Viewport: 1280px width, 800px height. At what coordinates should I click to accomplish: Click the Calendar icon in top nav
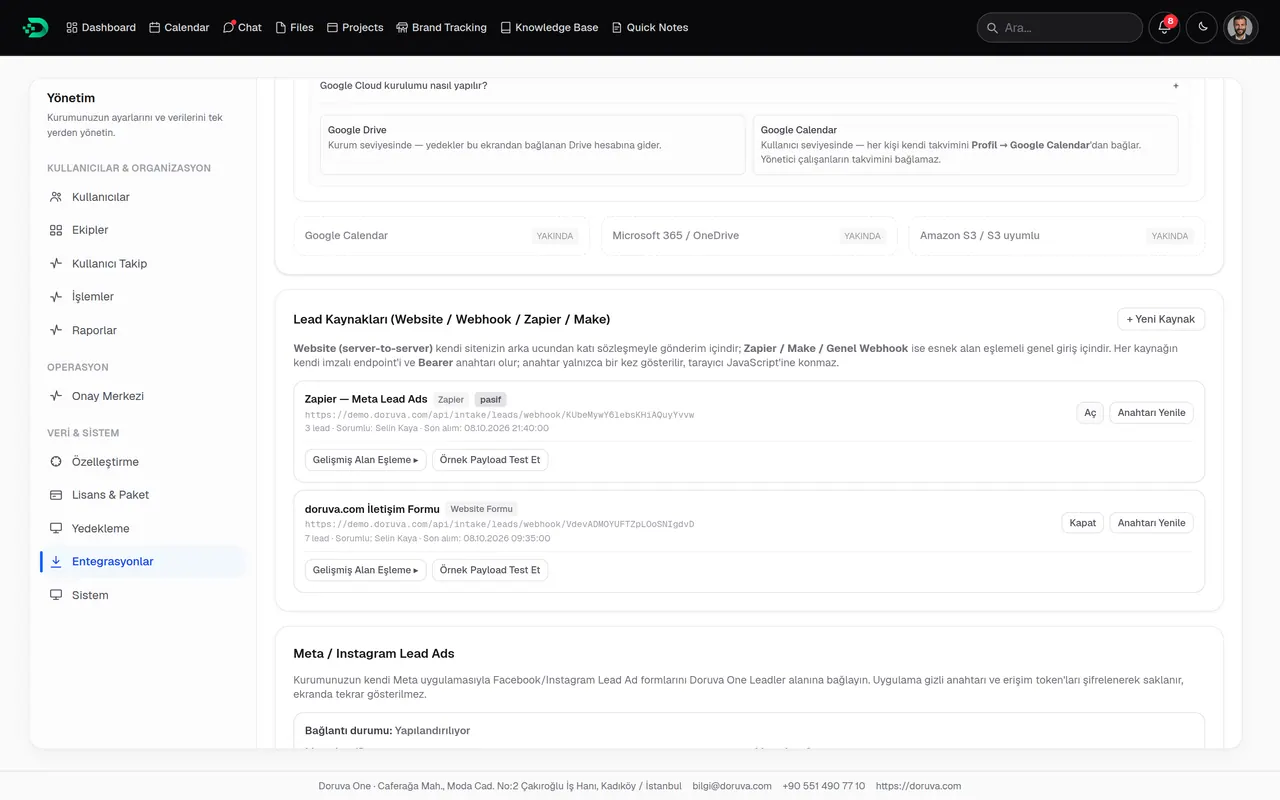[x=155, y=28]
